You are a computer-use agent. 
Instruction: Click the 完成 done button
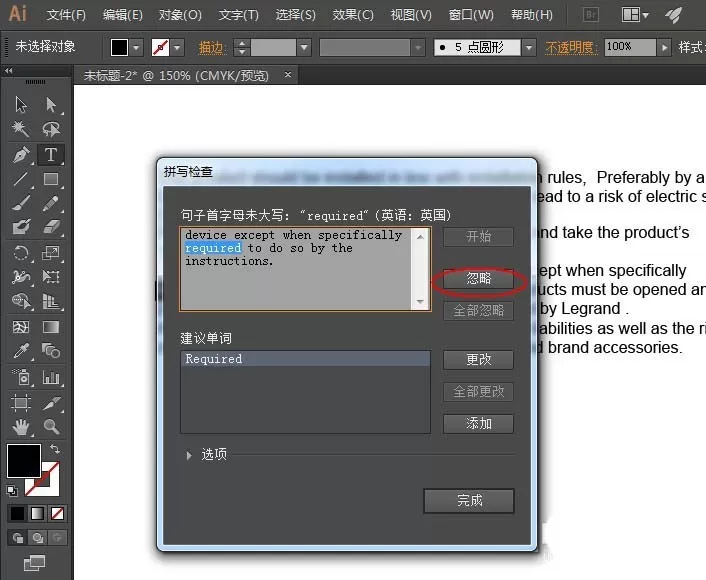click(x=469, y=500)
